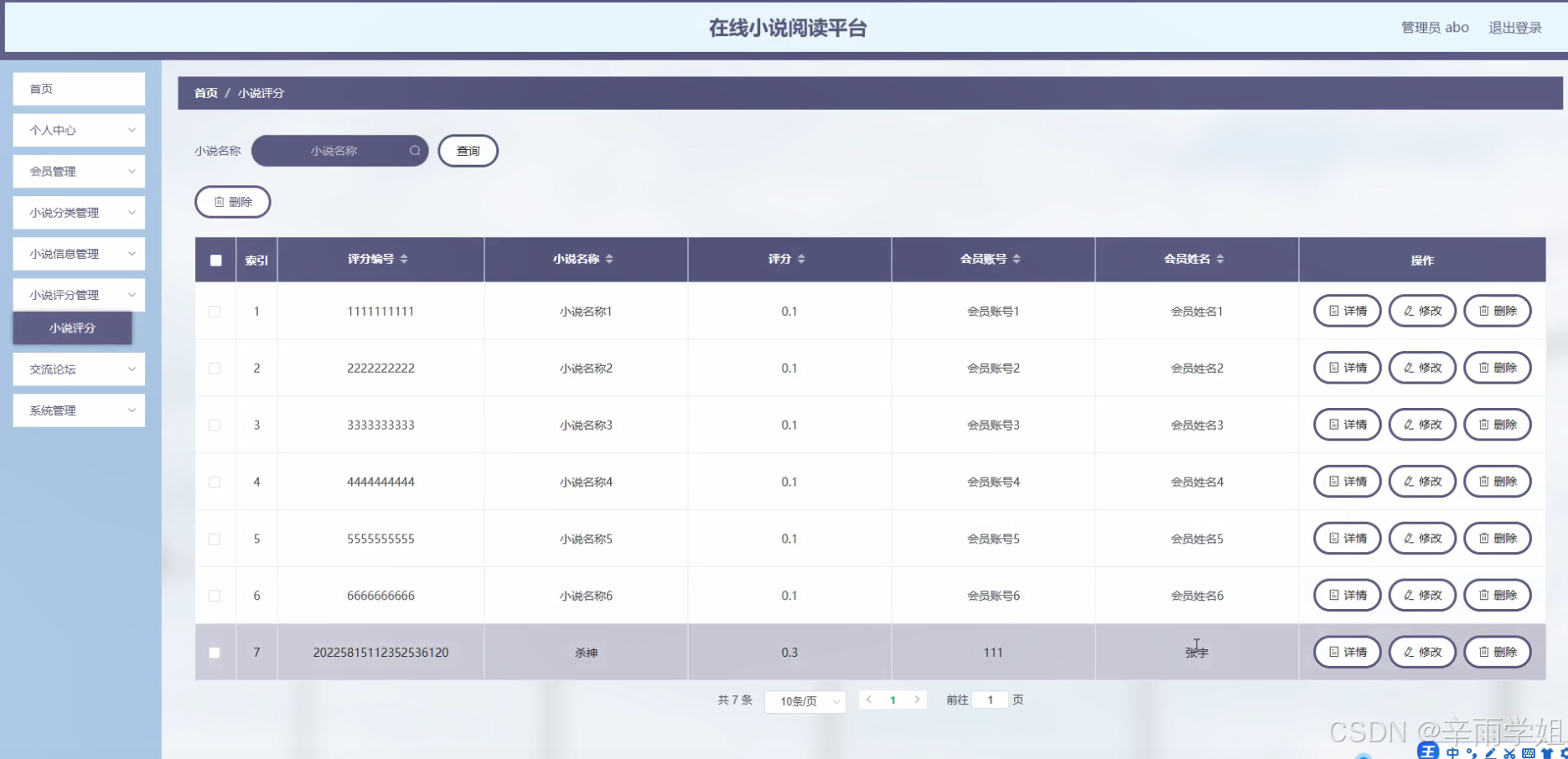
Task: Select the header select-all checkbox
Action: (x=215, y=260)
